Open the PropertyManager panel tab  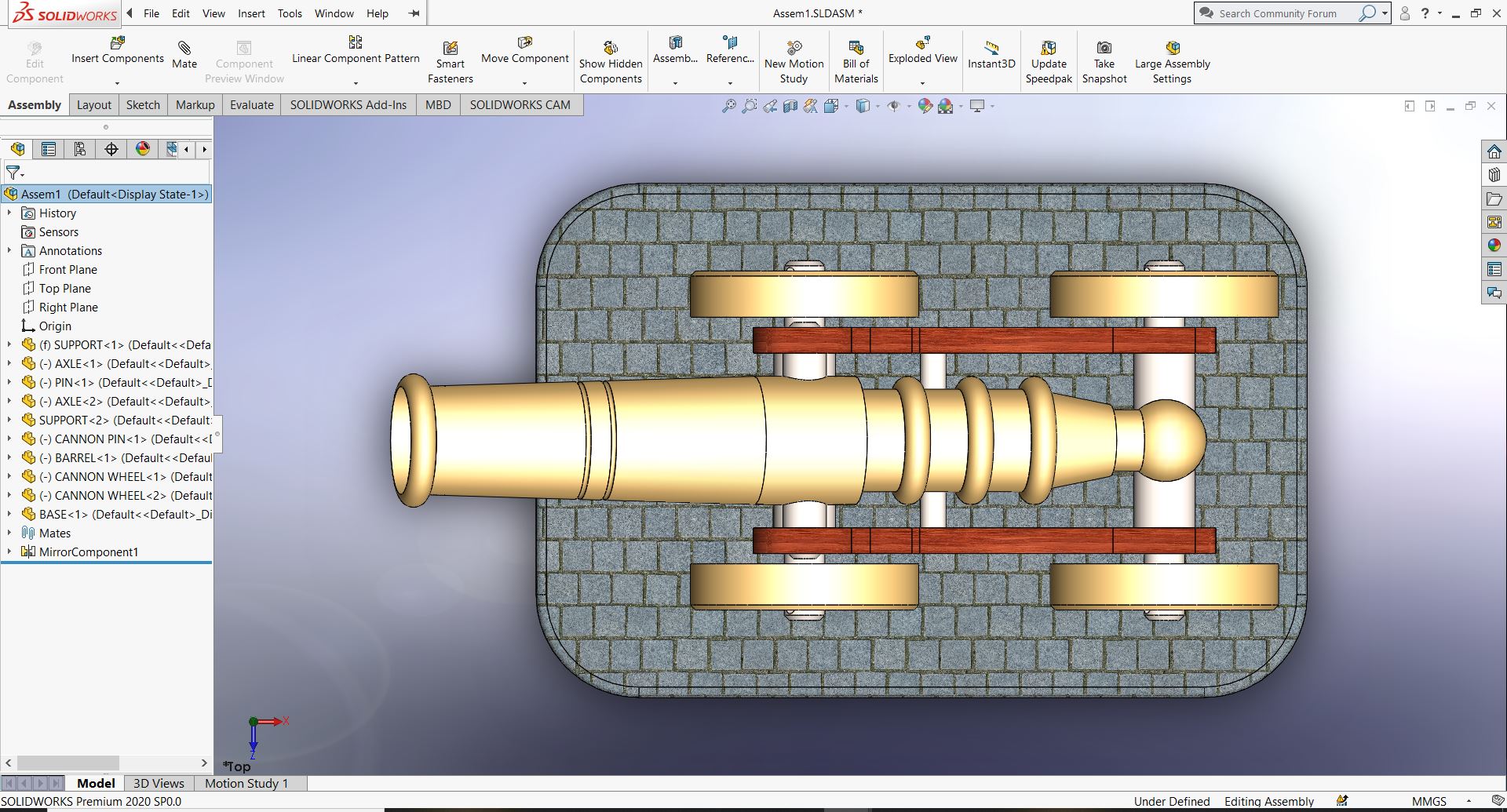[x=49, y=149]
